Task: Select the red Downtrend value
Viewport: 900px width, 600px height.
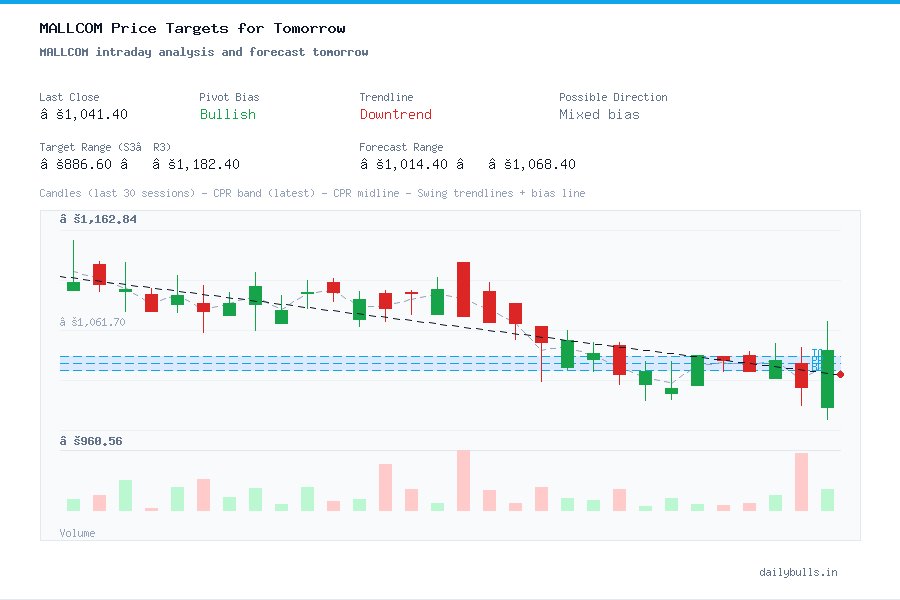Action: [395, 114]
